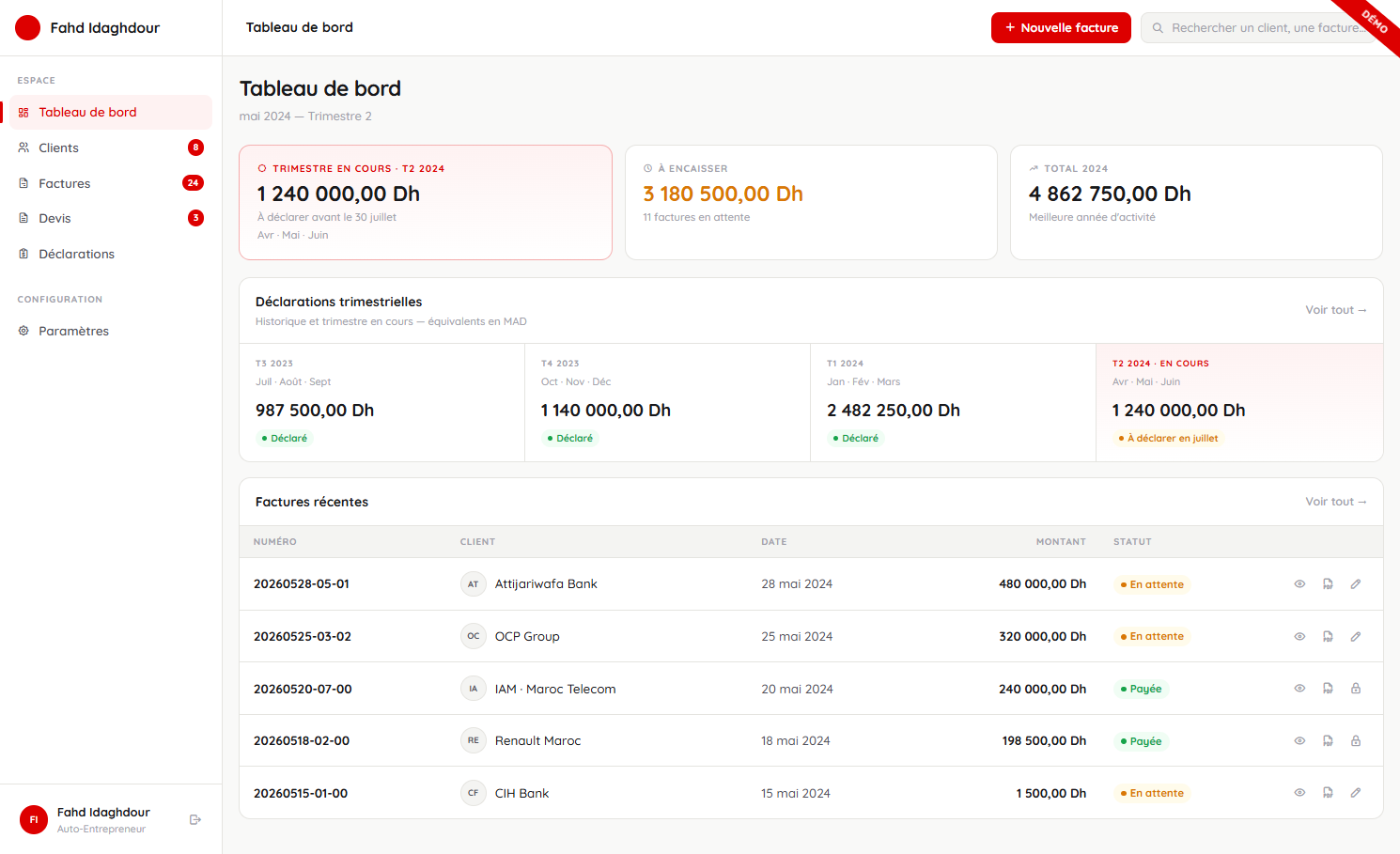The width and height of the screenshot is (1400, 854).
Task: Select the T2 2024 en cours tile
Action: coord(1239,402)
